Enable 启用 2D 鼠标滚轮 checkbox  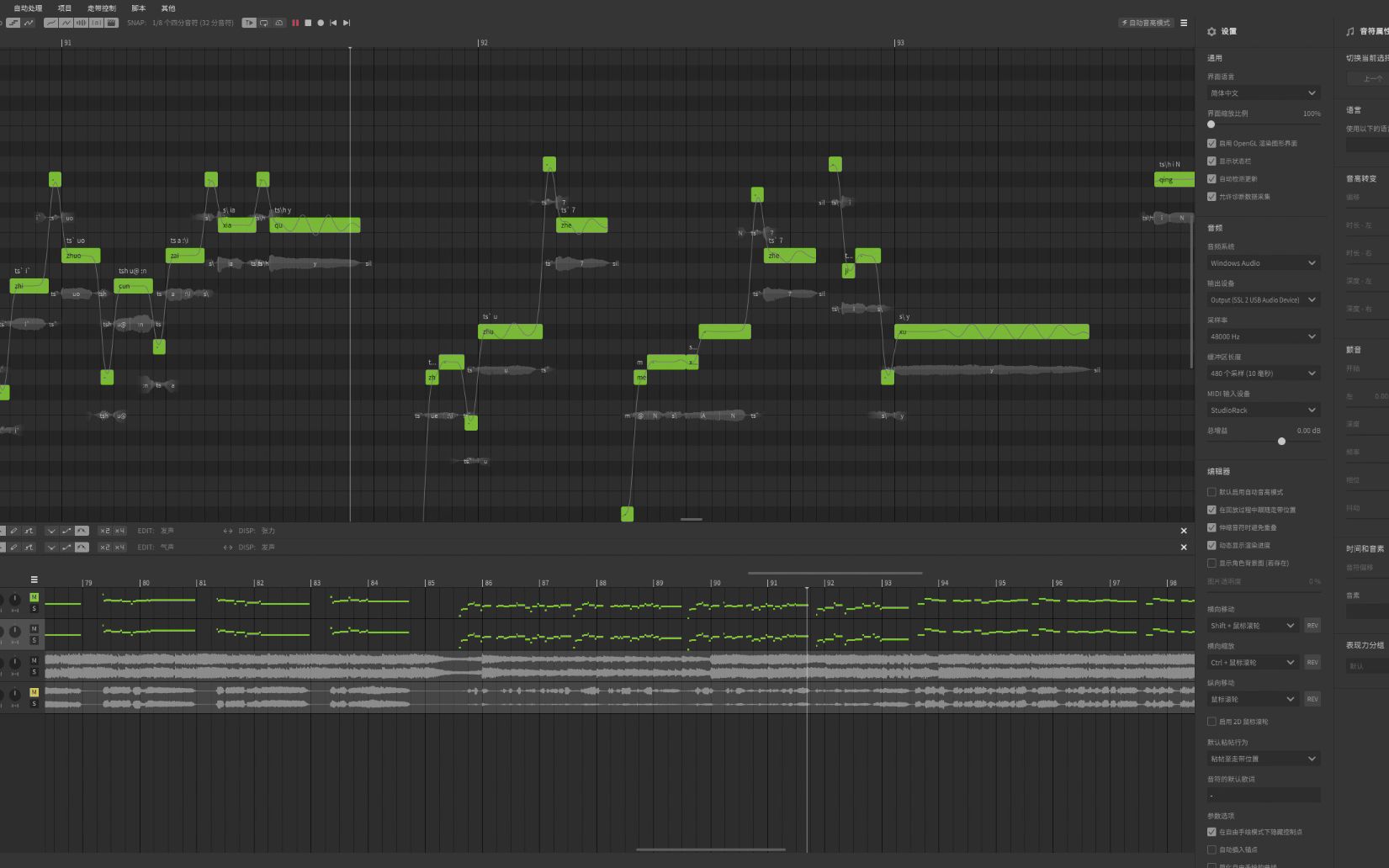click(1211, 721)
